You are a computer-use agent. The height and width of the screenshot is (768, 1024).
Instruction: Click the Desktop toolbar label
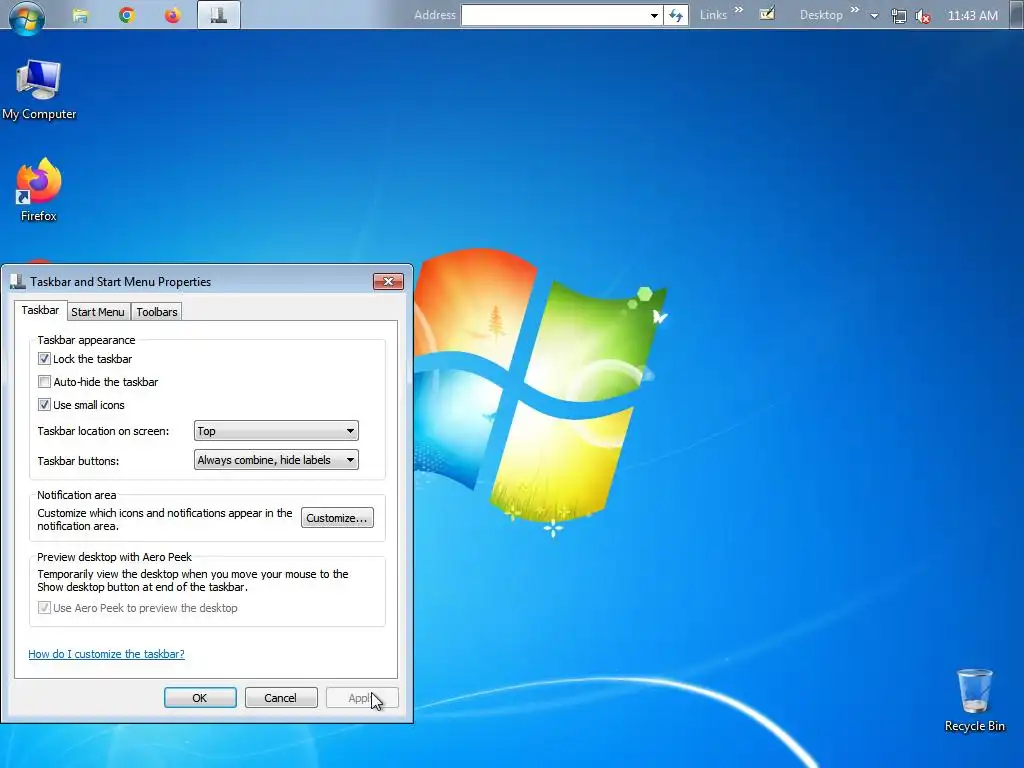pyautogui.click(x=821, y=15)
